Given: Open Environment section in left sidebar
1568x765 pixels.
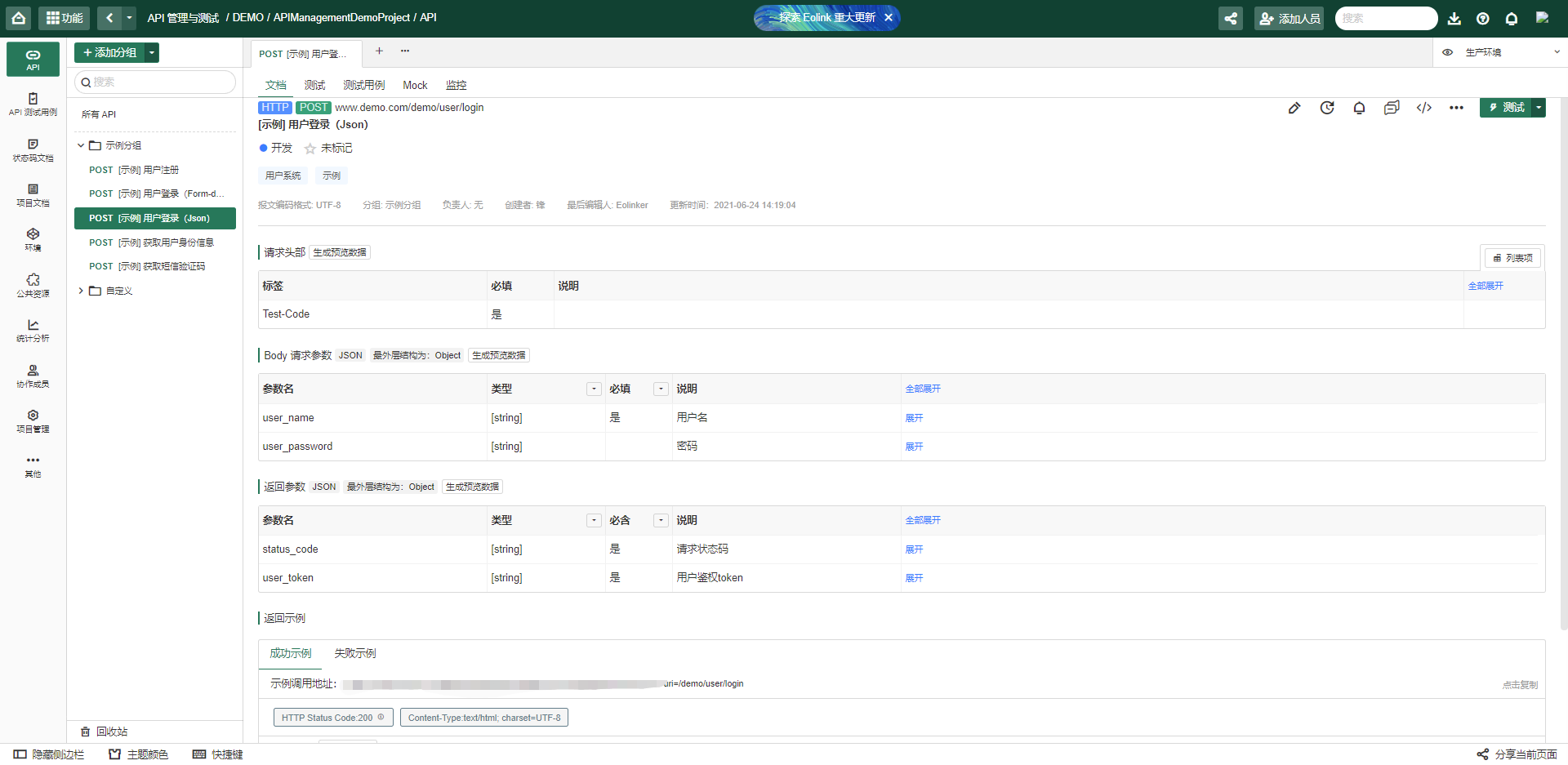Looking at the screenshot, I should click(33, 239).
